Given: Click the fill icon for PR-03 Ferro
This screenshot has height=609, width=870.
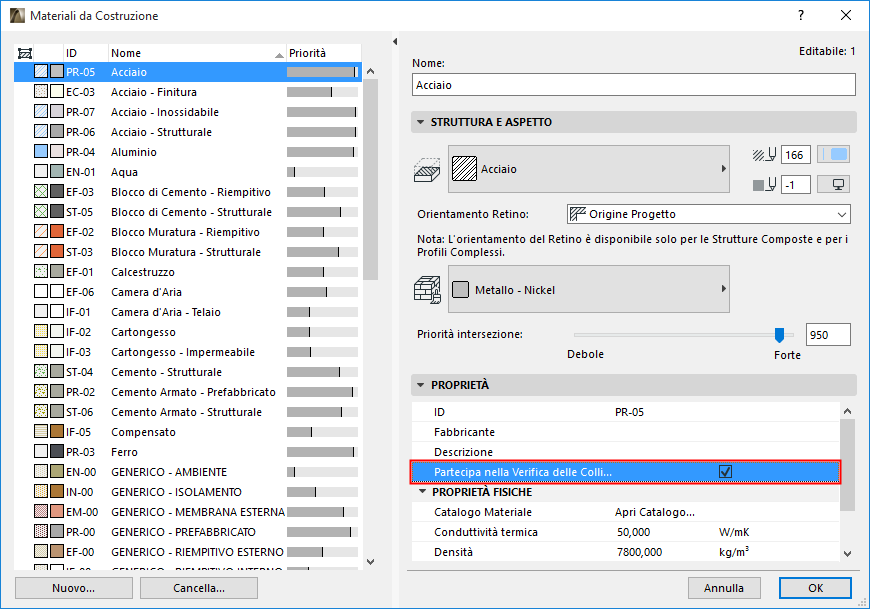Looking at the screenshot, I should (41, 451).
